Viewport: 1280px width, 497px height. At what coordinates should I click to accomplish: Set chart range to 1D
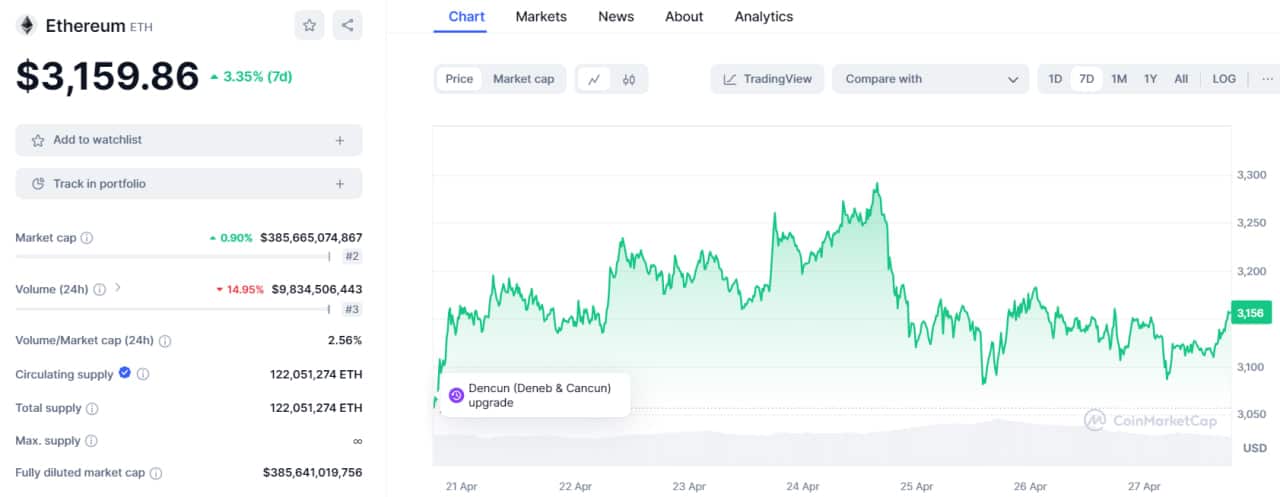coord(1055,79)
